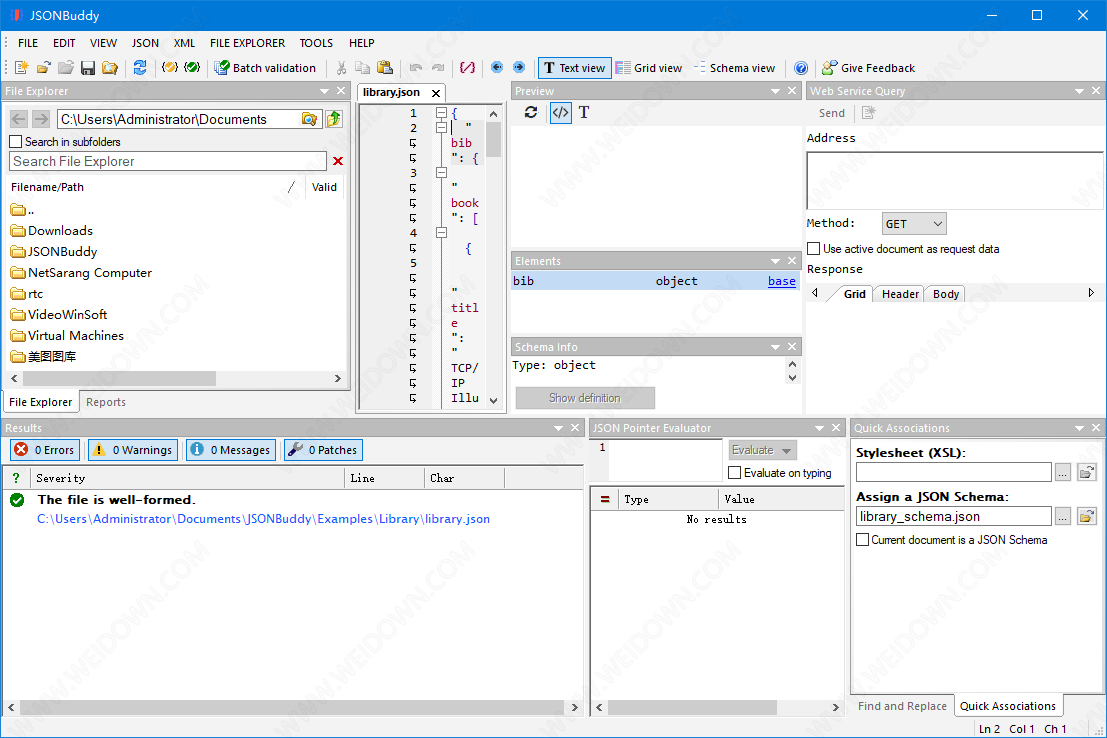The width and height of the screenshot is (1107, 738).
Task: Click the Preview text T icon
Action: click(584, 112)
